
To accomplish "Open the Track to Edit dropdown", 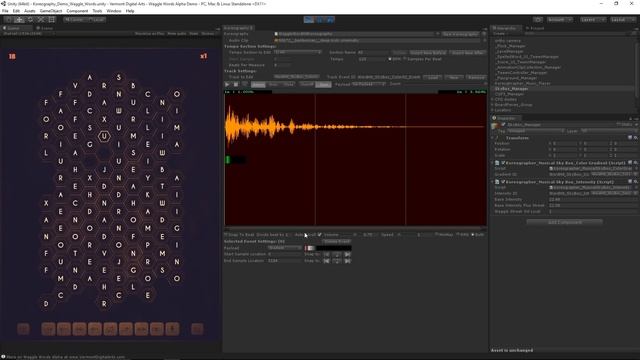I will pyautogui.click(x=297, y=77).
